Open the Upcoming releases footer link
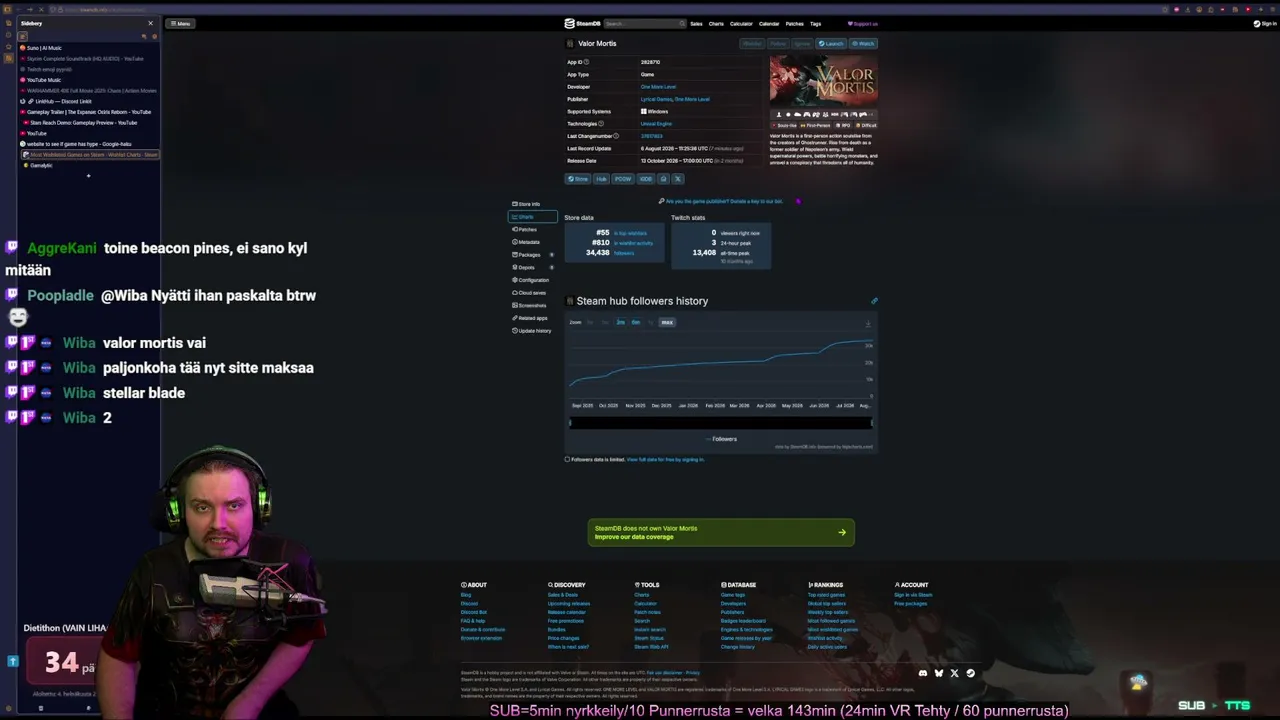This screenshot has width=1280, height=720. (569, 603)
